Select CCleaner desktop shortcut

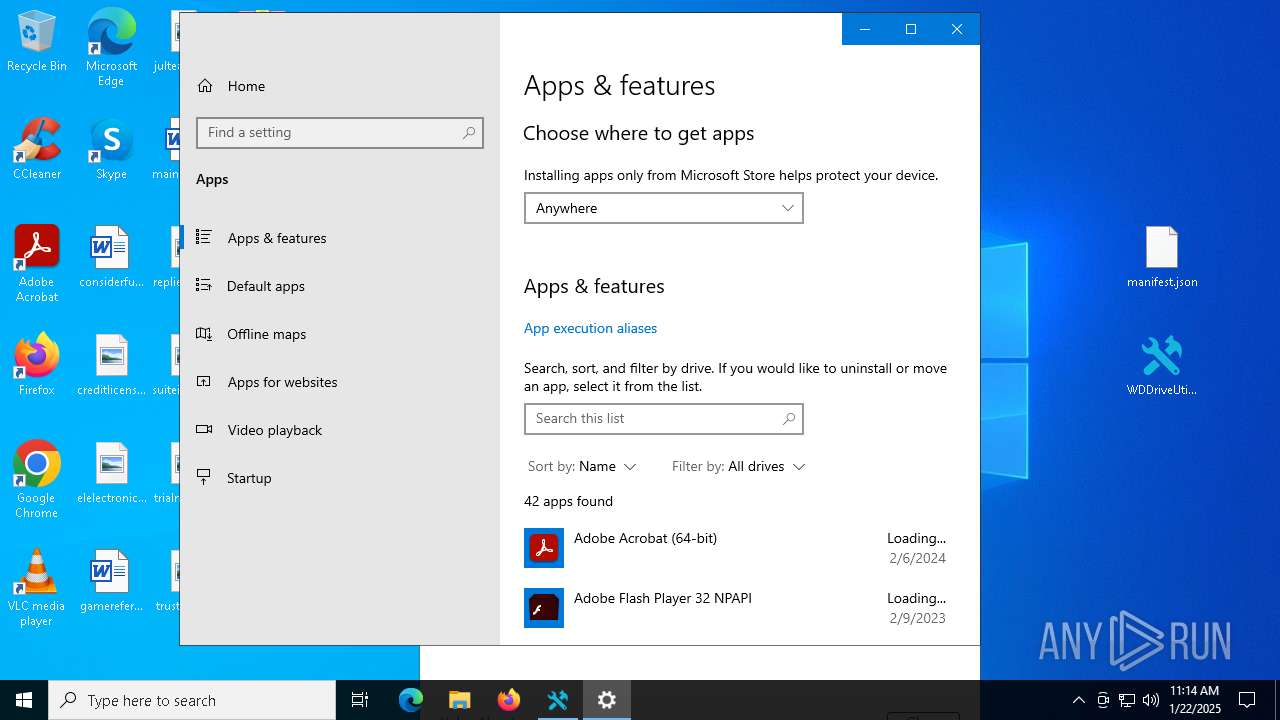(x=37, y=150)
